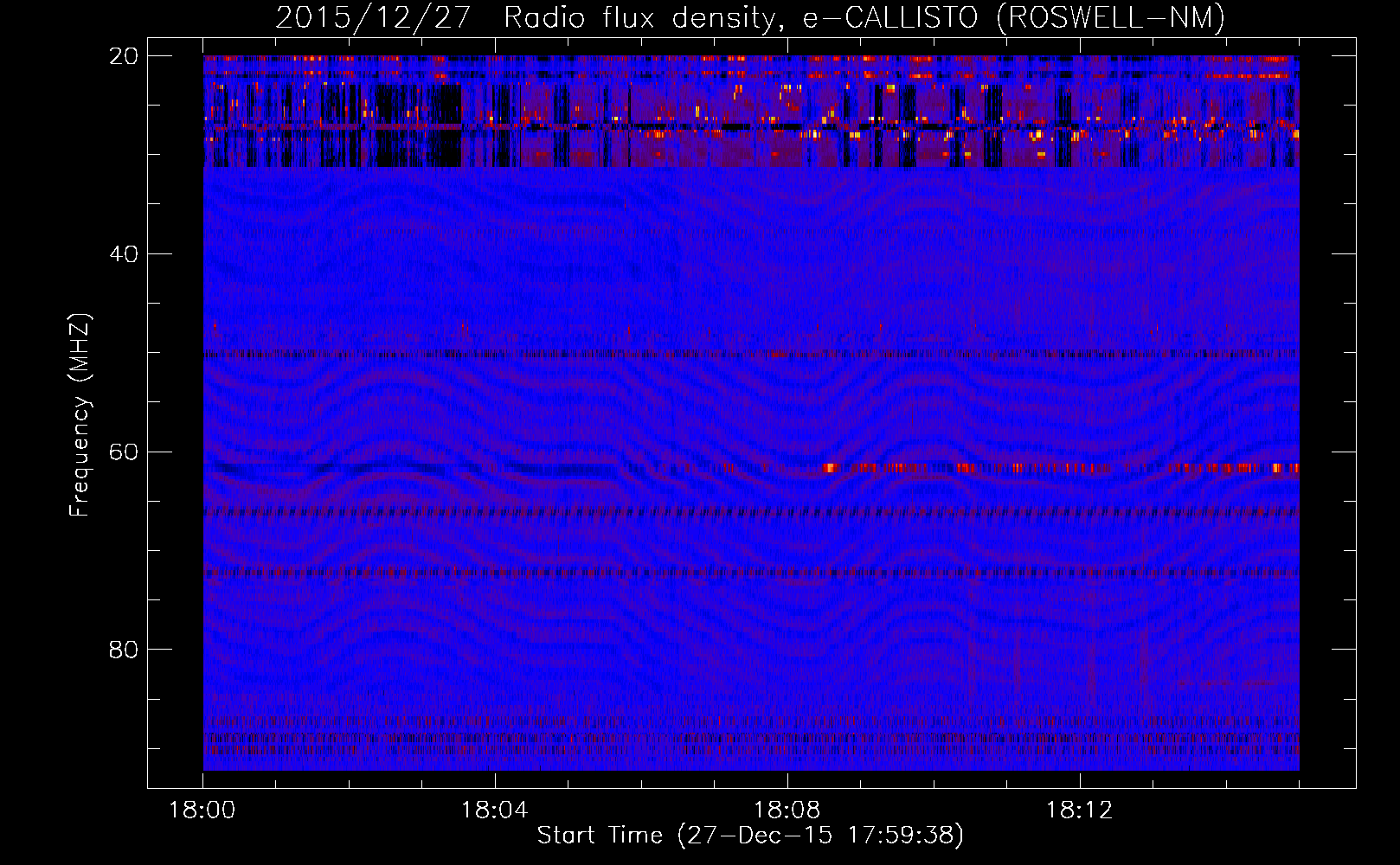Screen dimensions: 1400x865
Task: Click the 'Frequency (MHZ)' y-axis label
Action: [x=80, y=415]
